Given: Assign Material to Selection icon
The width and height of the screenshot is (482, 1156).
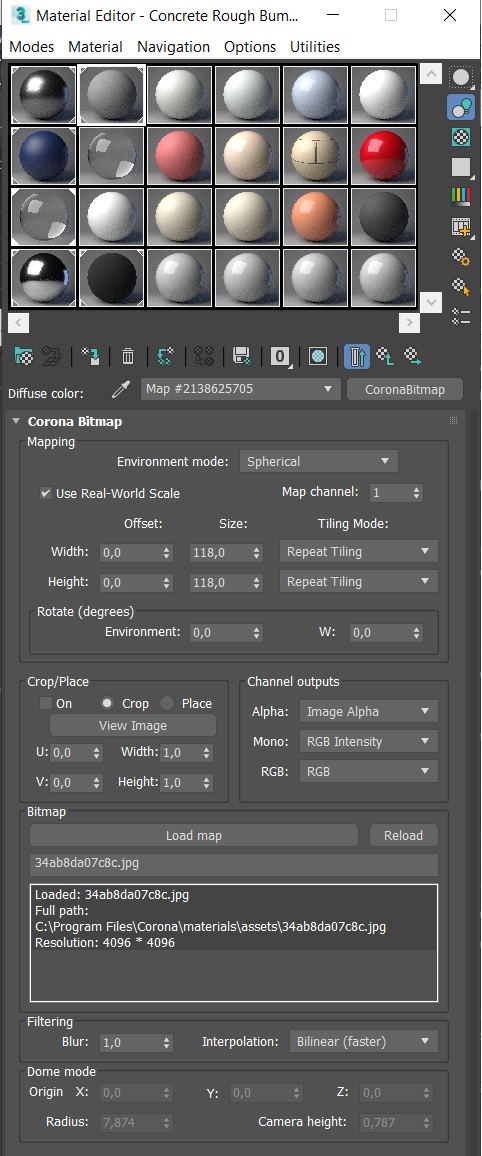Looking at the screenshot, I should pyautogui.click(x=91, y=357).
